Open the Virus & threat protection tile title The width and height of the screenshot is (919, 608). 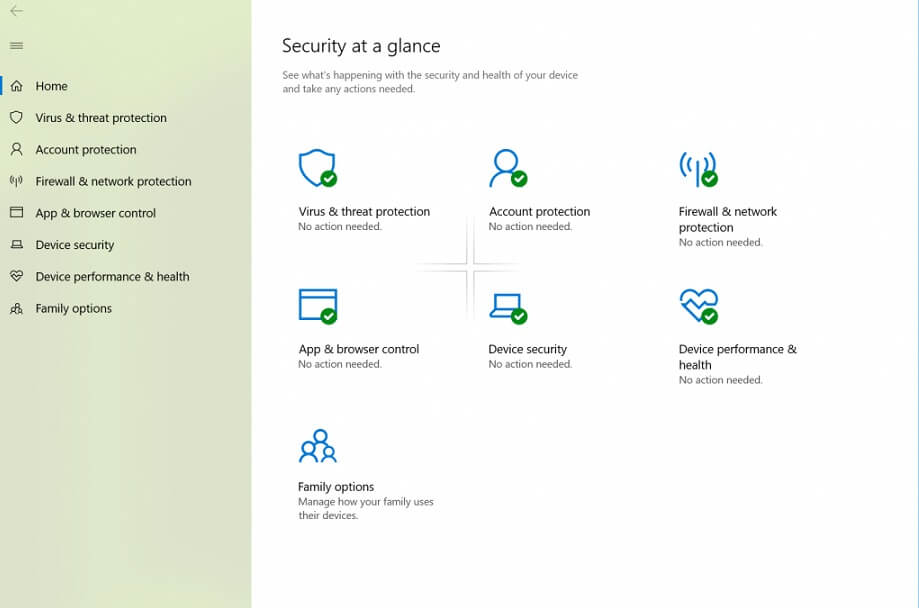pyautogui.click(x=364, y=211)
